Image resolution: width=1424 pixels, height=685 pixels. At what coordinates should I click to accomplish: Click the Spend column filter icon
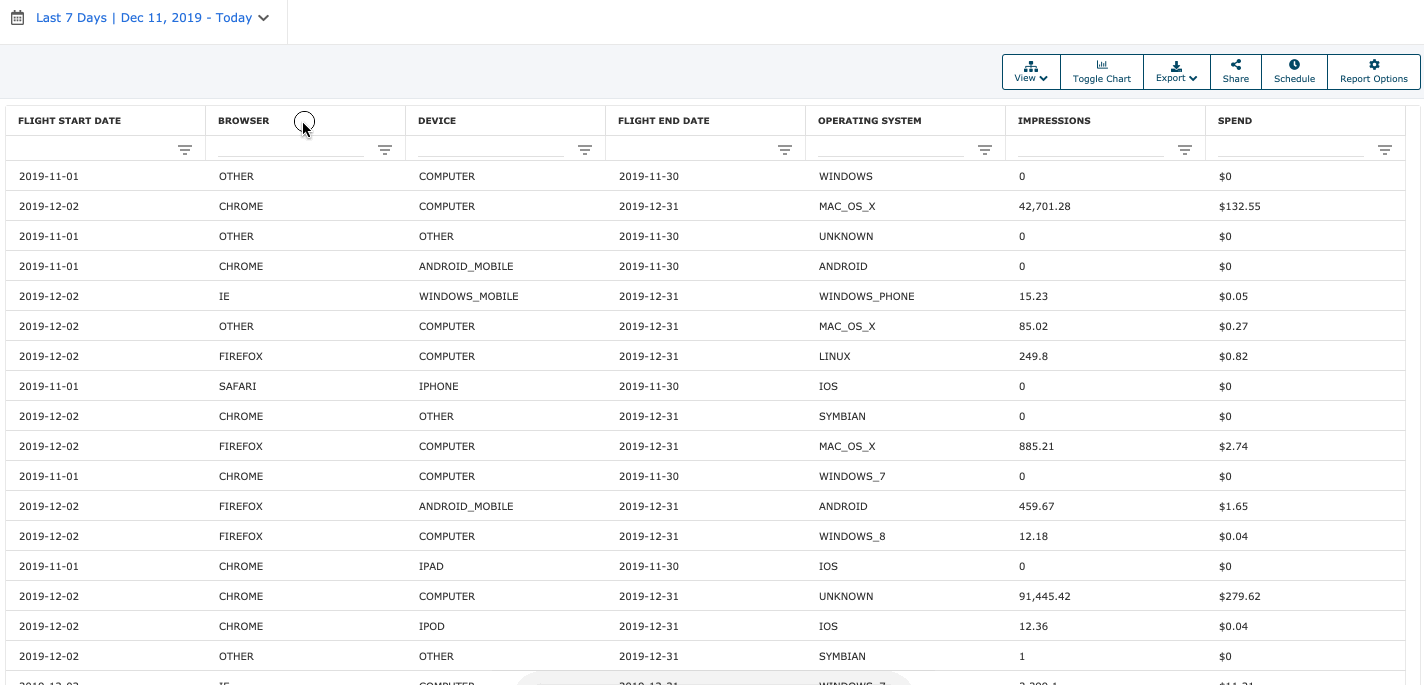tap(1385, 150)
